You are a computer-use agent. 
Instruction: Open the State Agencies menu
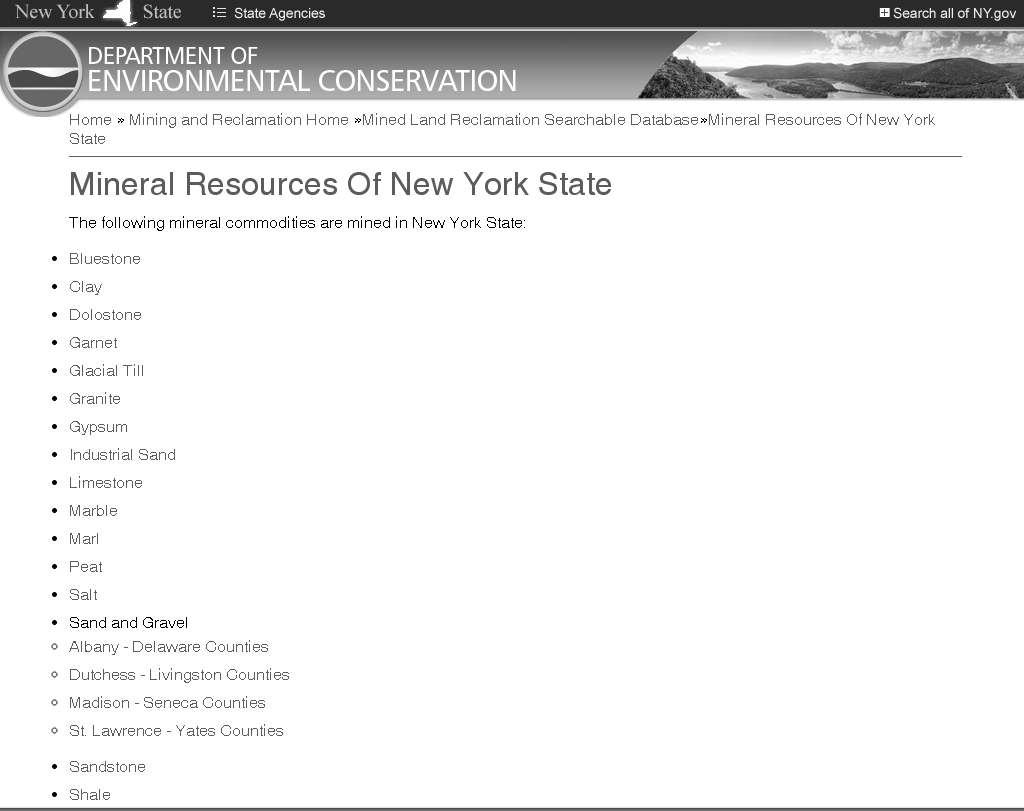(269, 13)
